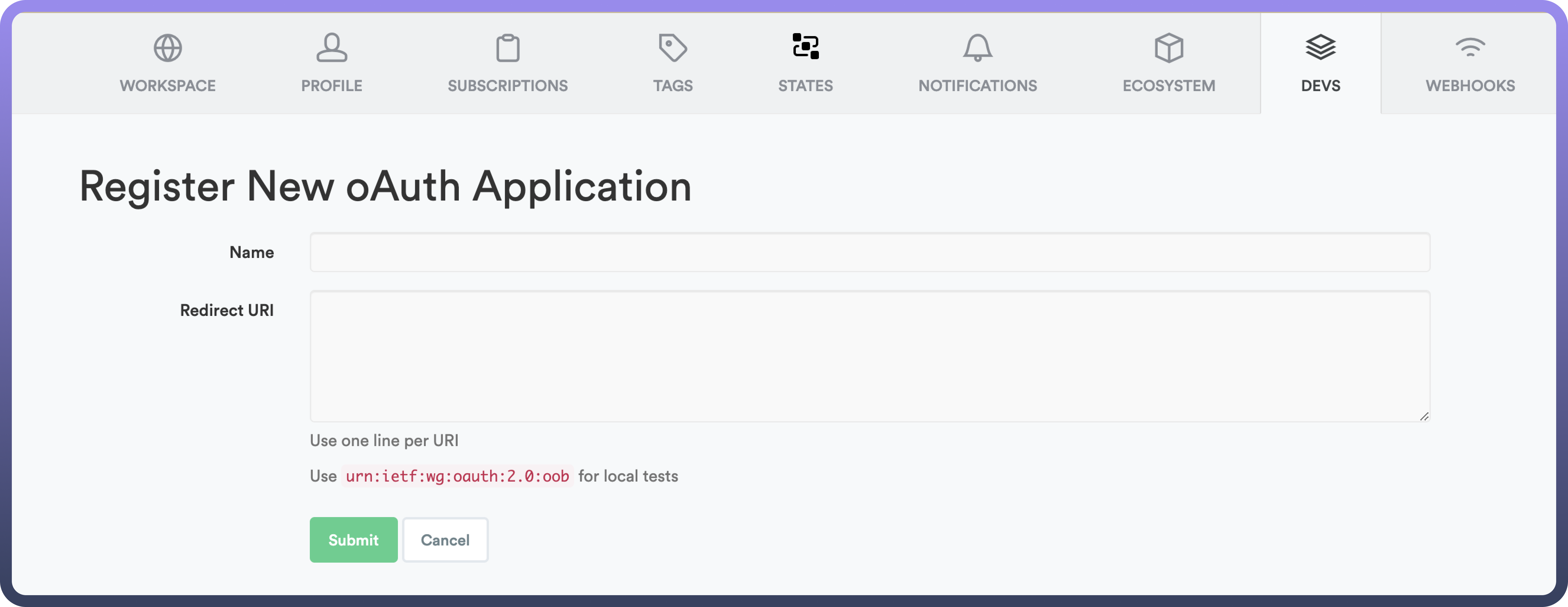
Task: Go to the NOTIFICATIONS tab label
Action: [x=978, y=86]
